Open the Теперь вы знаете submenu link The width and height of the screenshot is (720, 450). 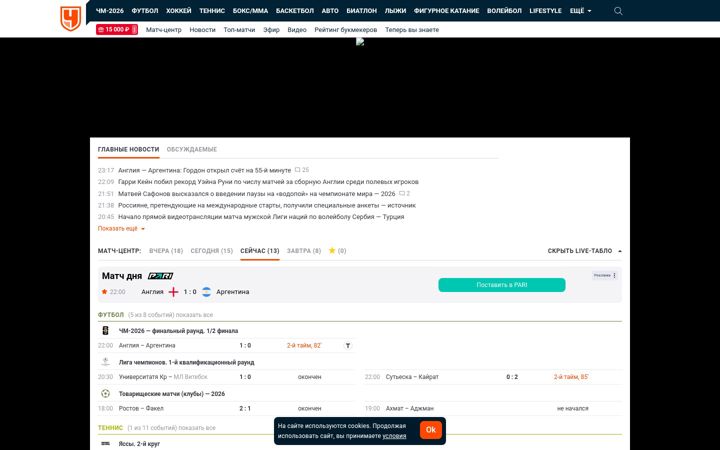pyautogui.click(x=412, y=29)
